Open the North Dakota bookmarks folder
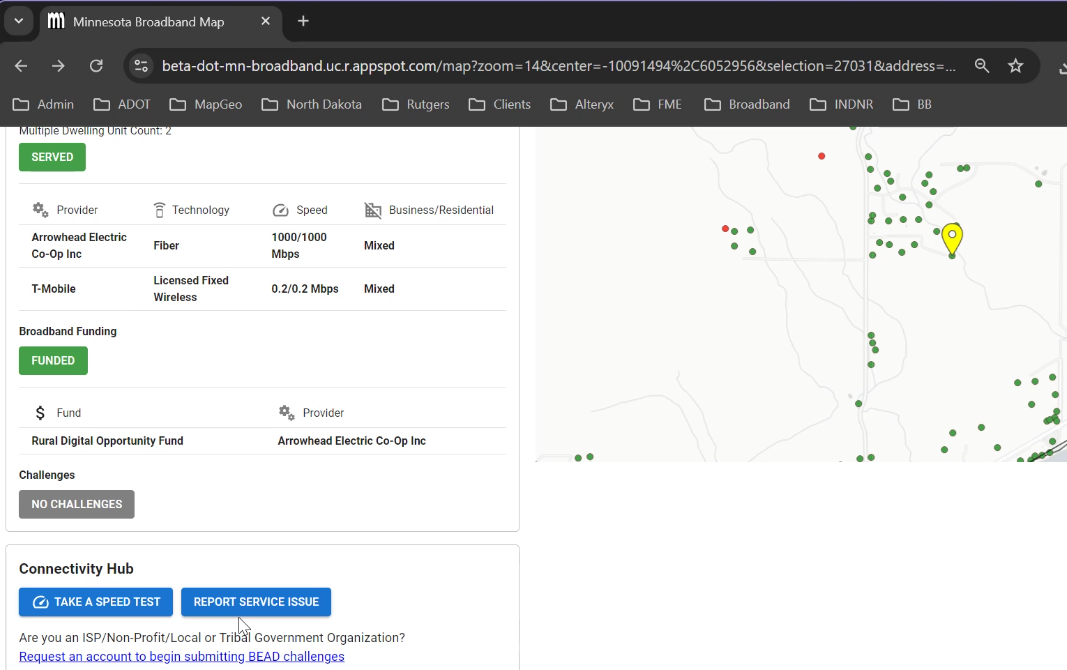1067x670 pixels. pyautogui.click(x=311, y=104)
